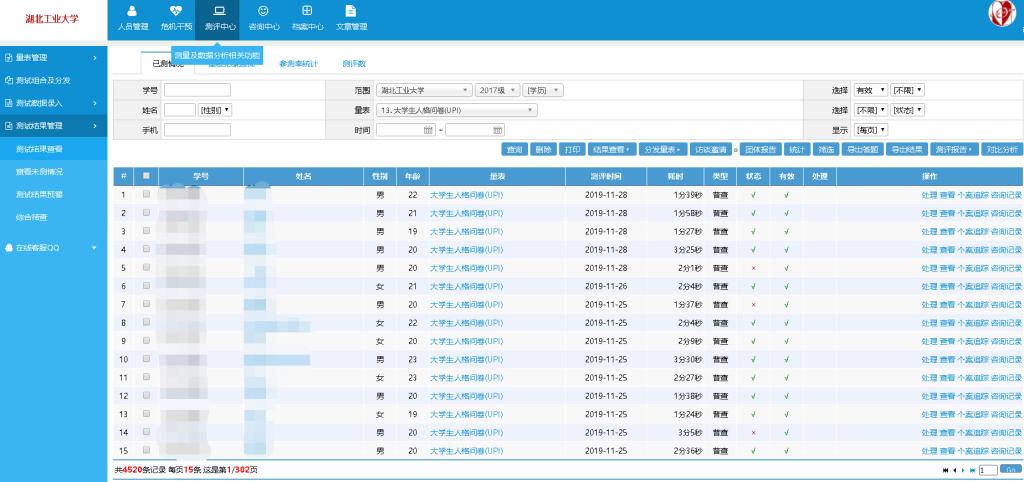The image size is (1024, 482).
Task: Check the checkbox for row 1
Action: click(x=146, y=195)
